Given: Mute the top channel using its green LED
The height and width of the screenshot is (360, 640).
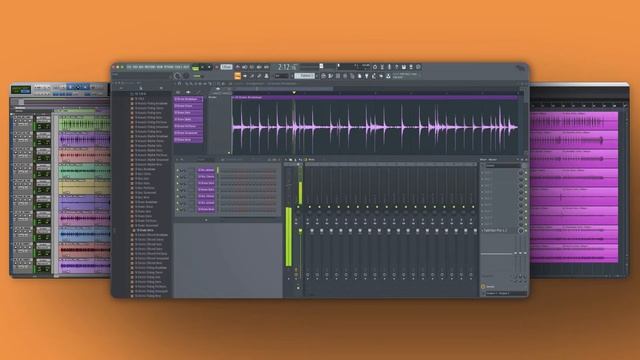Looking at the screenshot, I should click(178, 170).
